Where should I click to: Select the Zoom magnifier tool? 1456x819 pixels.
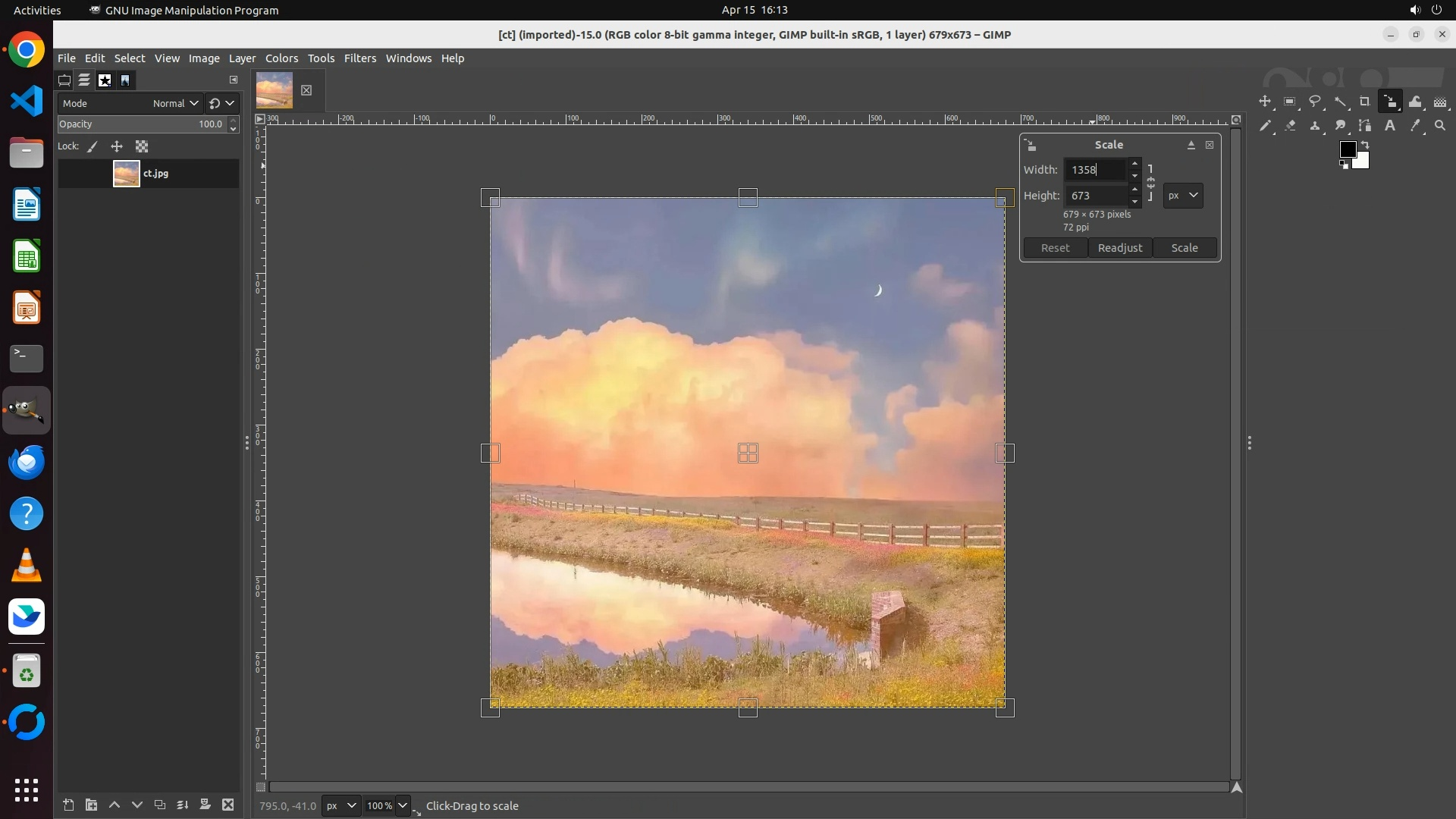tap(1440, 126)
